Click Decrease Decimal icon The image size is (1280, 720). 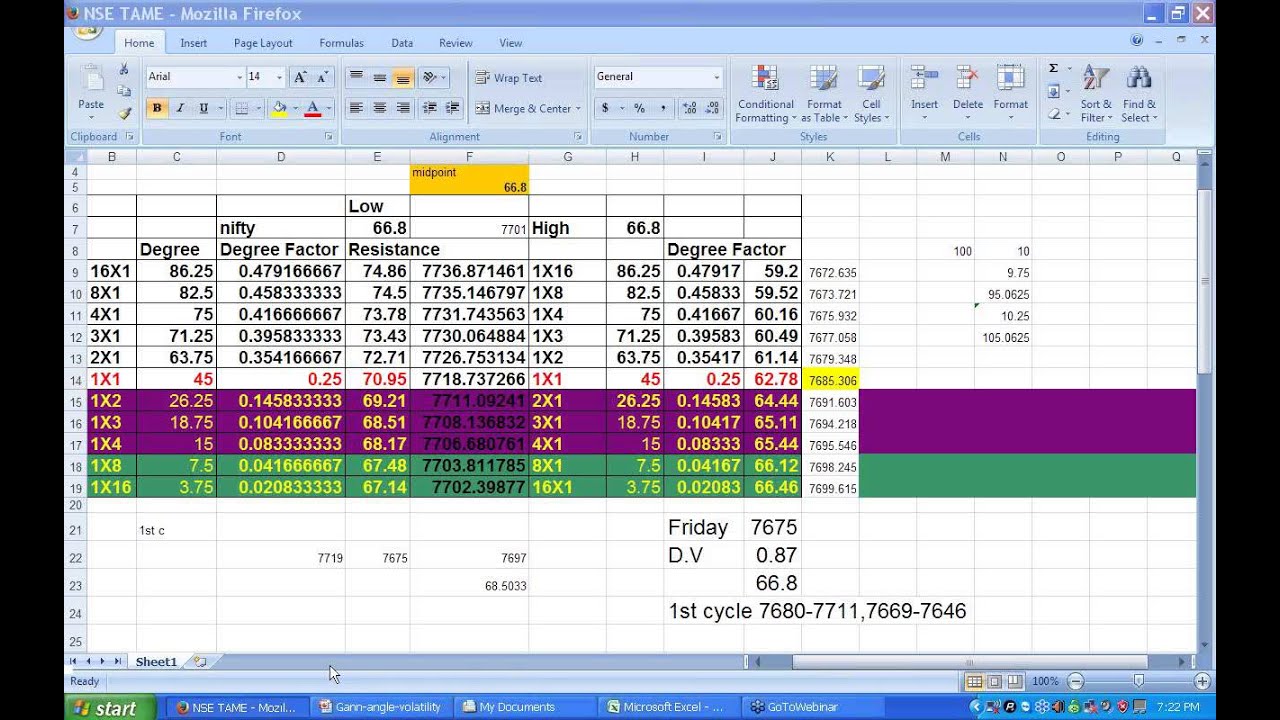713,108
